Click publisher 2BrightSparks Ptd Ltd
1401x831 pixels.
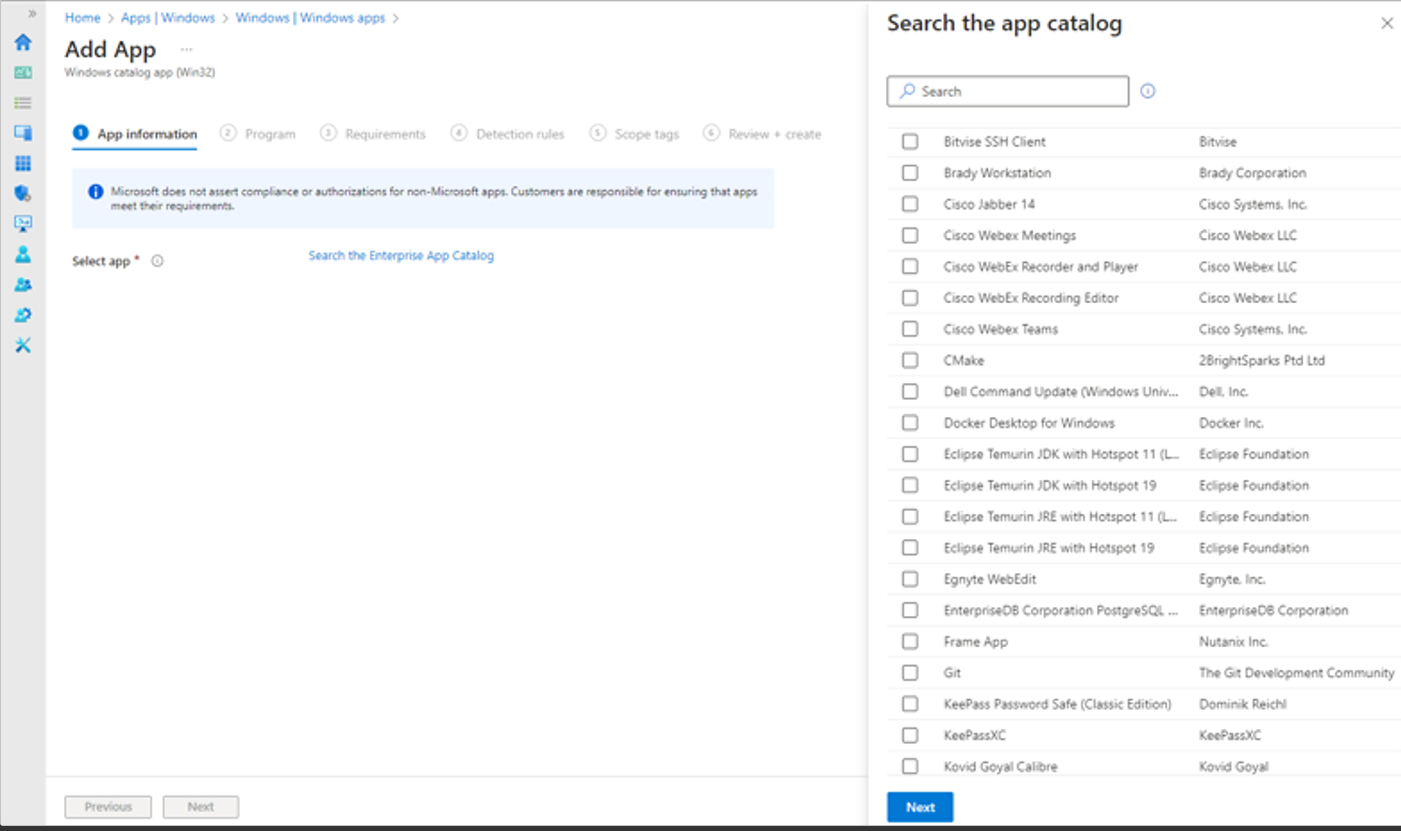(x=1262, y=360)
